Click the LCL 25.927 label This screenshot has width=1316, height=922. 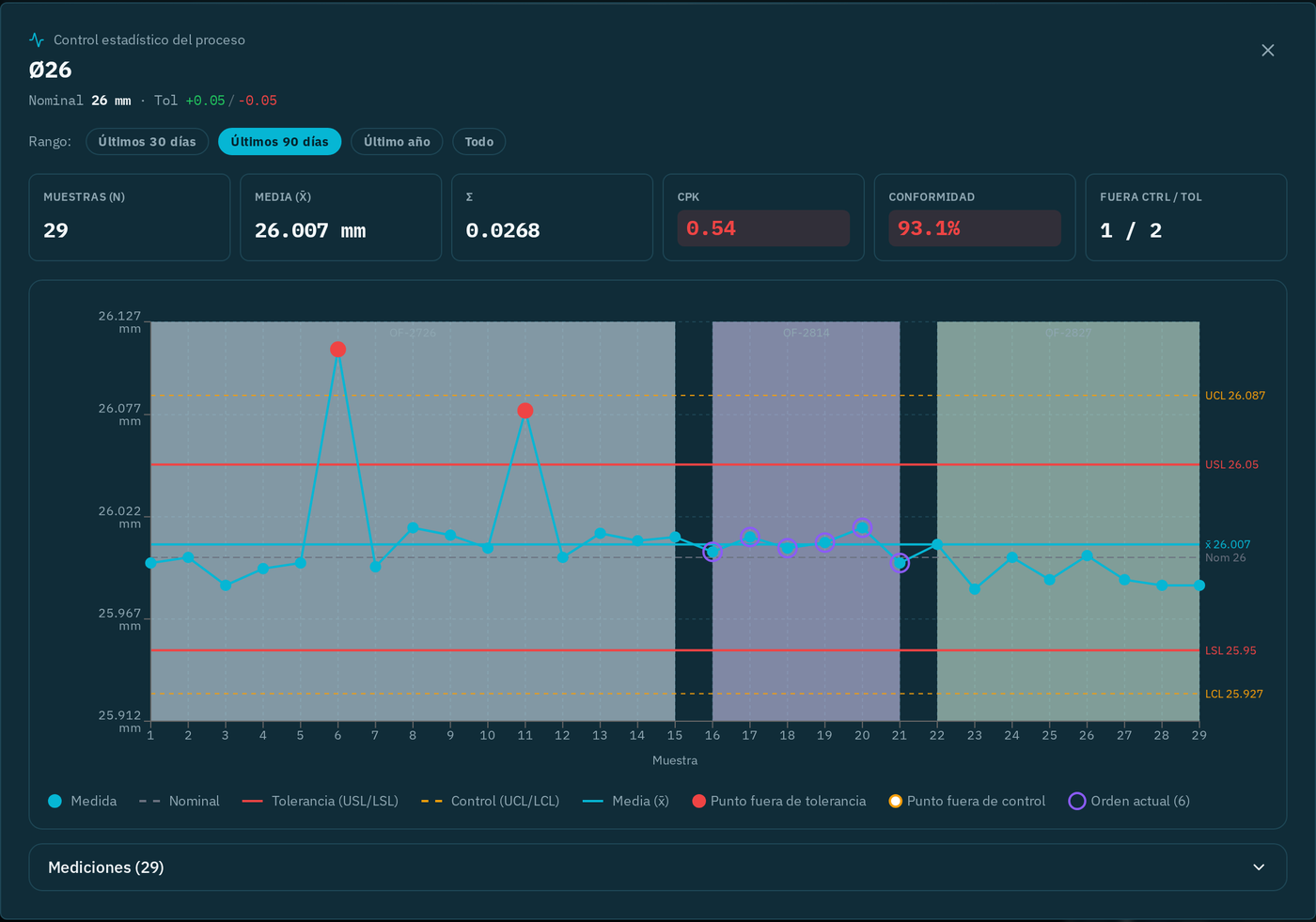pyautogui.click(x=1234, y=694)
